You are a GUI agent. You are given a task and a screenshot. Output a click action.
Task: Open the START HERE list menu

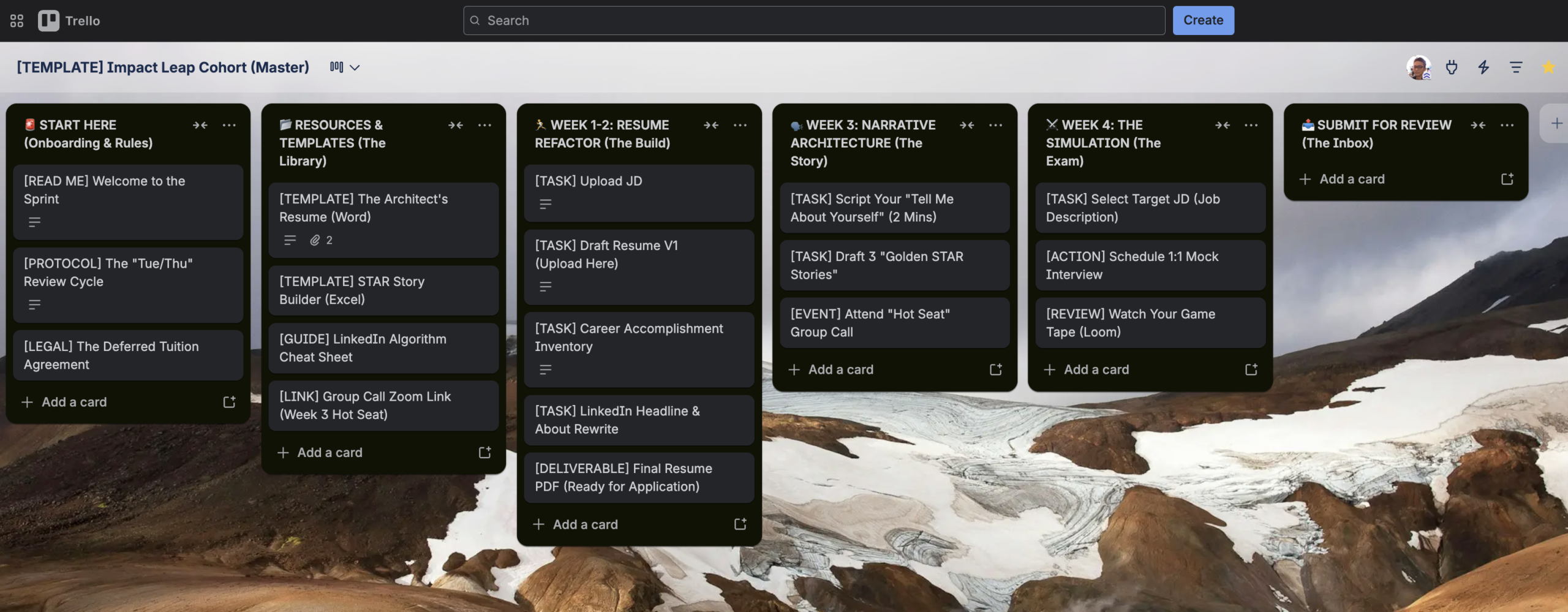pos(229,125)
